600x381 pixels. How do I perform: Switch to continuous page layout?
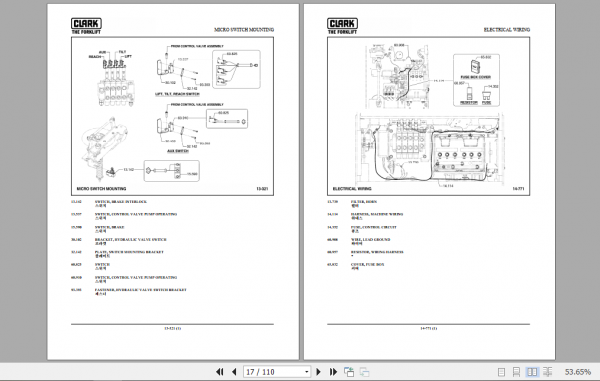pos(516,372)
